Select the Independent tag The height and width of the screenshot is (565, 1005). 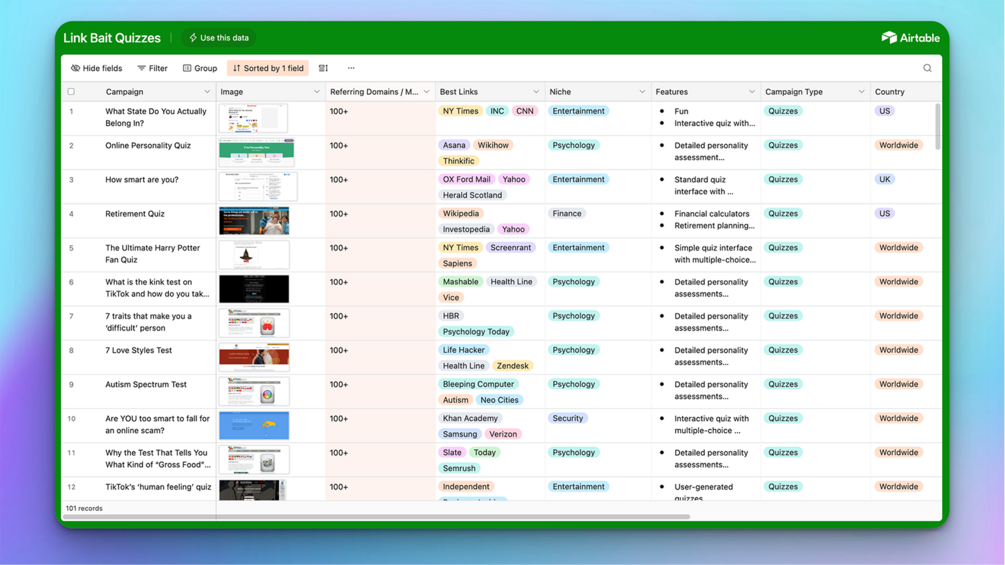coord(466,487)
